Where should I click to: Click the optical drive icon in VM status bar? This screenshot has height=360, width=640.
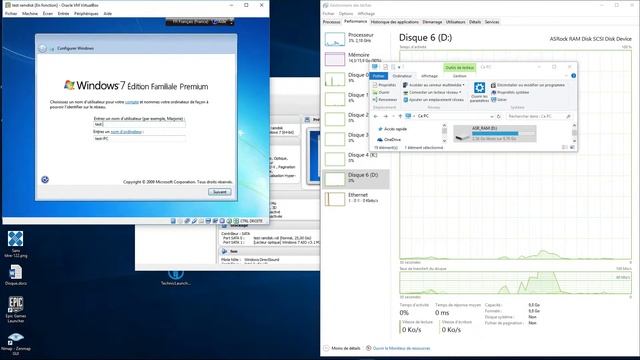pos(180,221)
